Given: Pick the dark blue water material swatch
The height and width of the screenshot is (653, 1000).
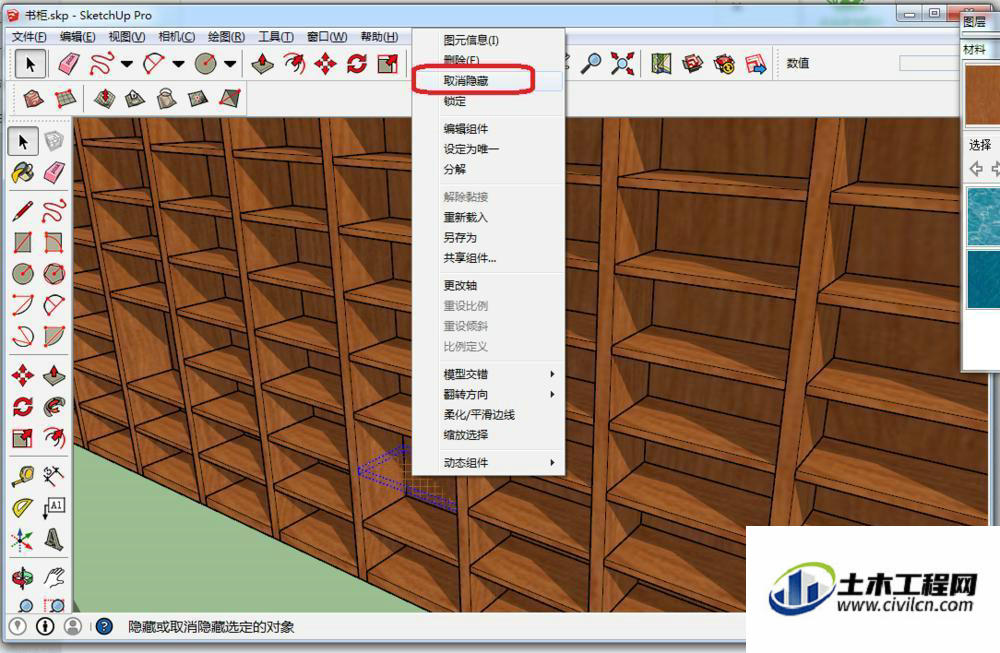Looking at the screenshot, I should pos(983,279).
